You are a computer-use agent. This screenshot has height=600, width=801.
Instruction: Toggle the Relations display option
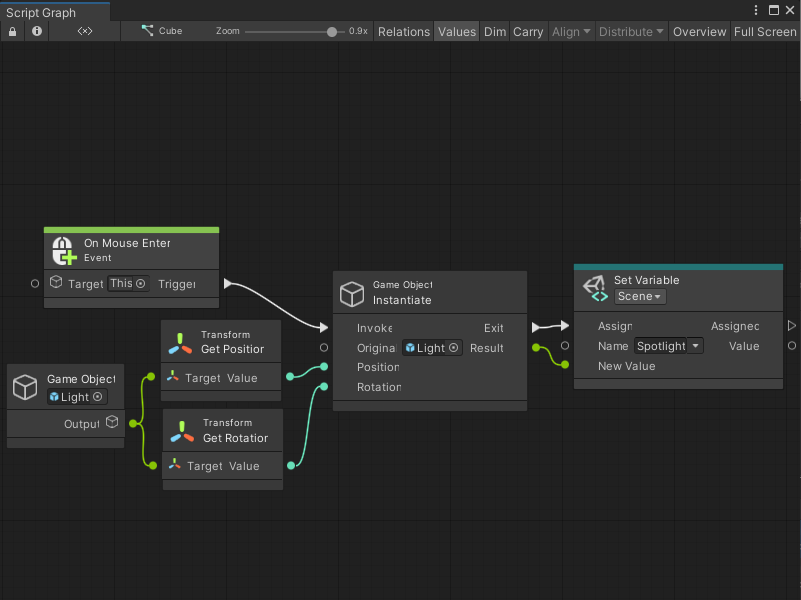403,31
